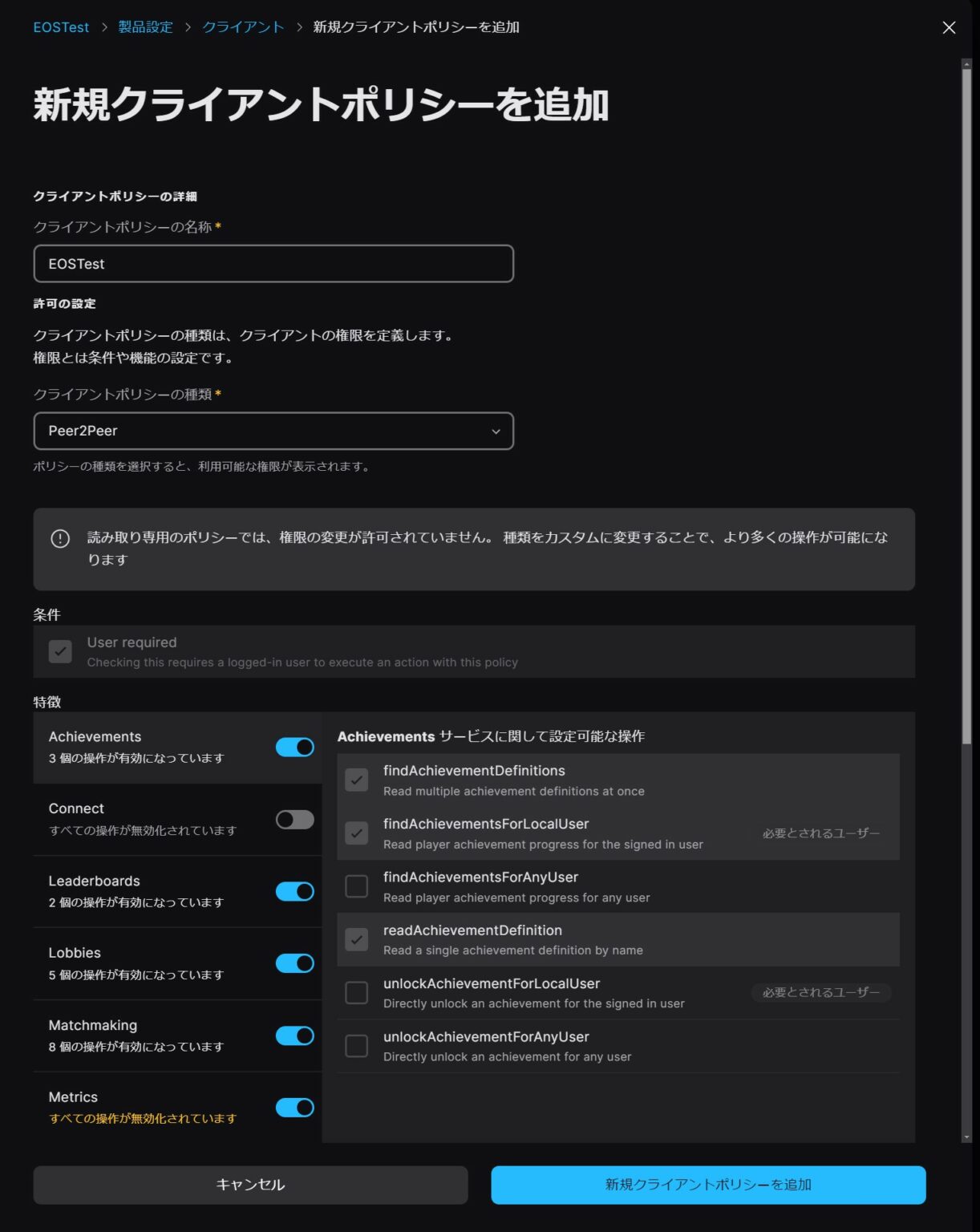Disable the Matchmaking toggle
980x1232 pixels.
(294, 1035)
